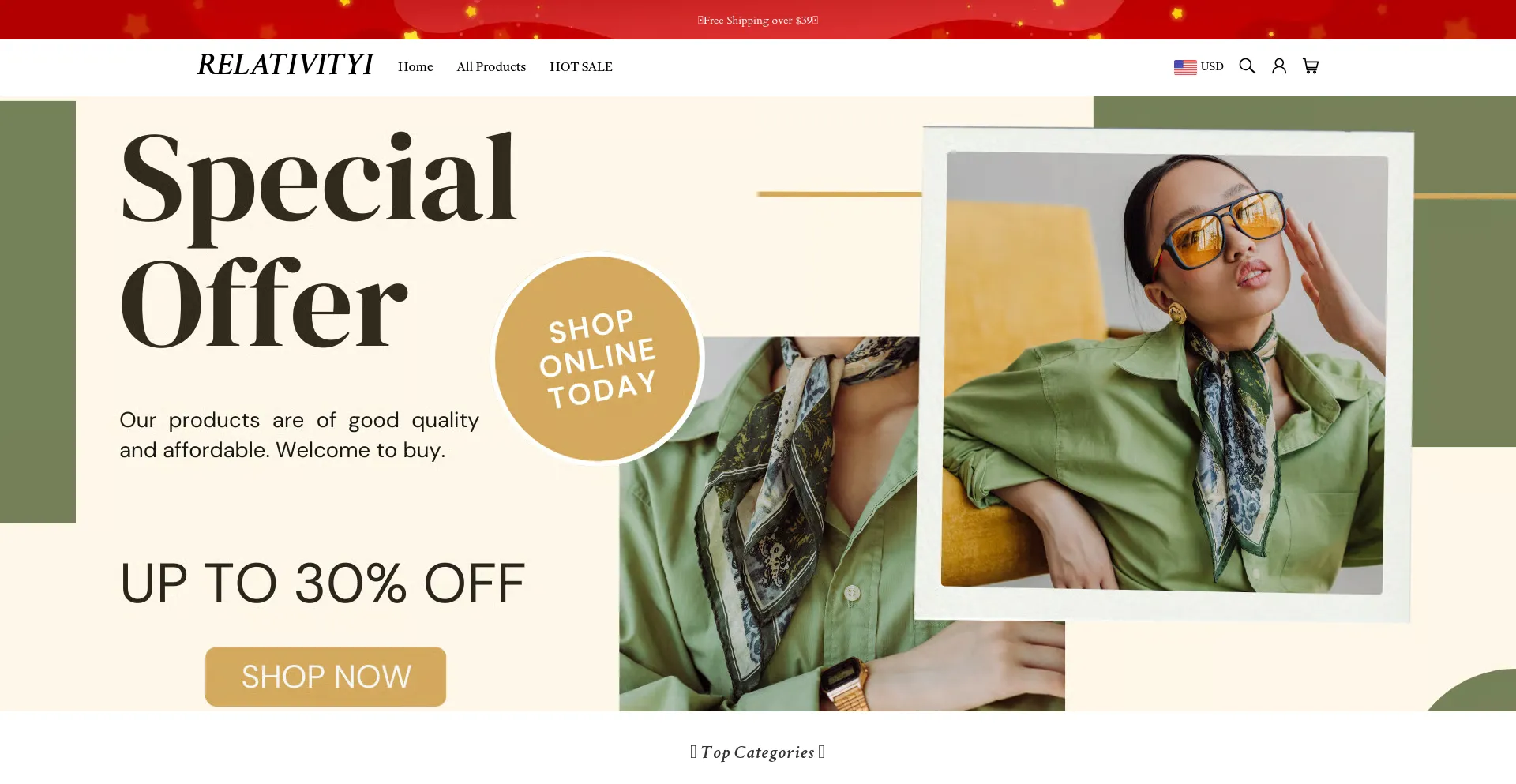1516x784 pixels.
Task: Click the Special Offer headline
Action: tap(319, 241)
